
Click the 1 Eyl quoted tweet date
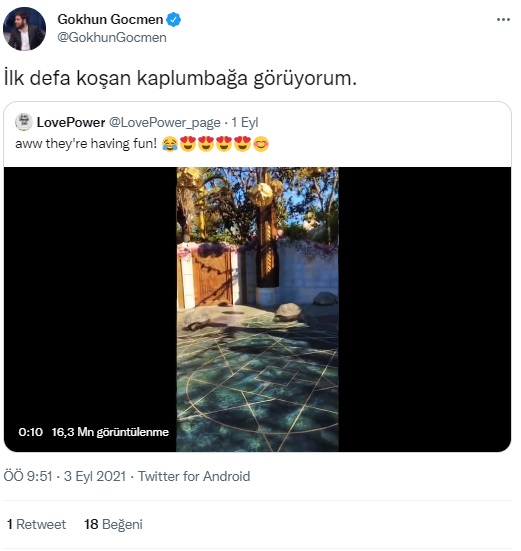point(245,122)
